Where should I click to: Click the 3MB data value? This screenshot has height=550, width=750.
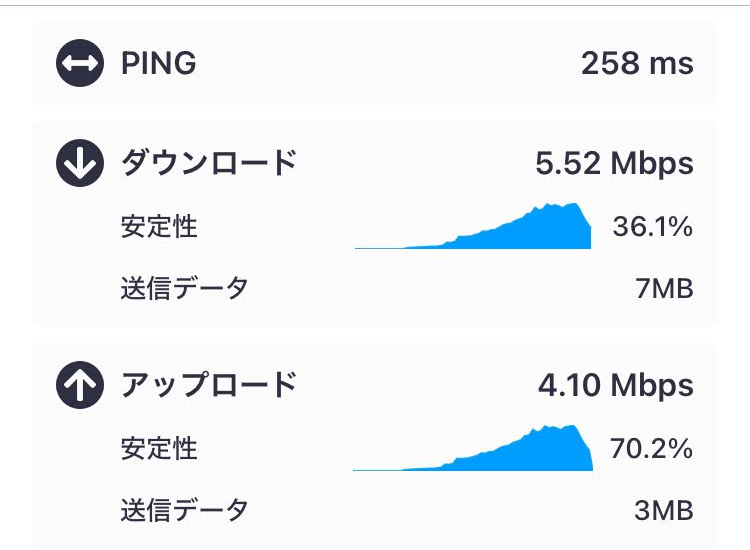[664, 510]
